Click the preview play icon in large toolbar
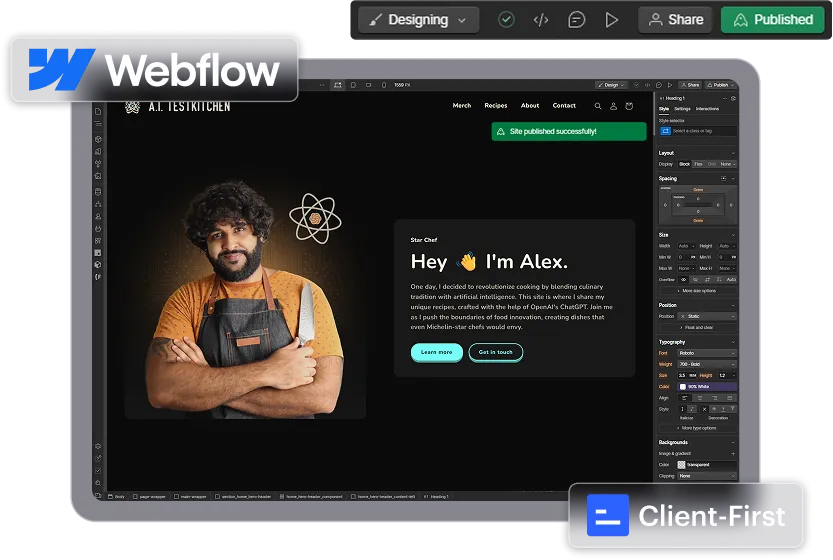Screen dimensions: 833x560 pyautogui.click(x=611, y=20)
